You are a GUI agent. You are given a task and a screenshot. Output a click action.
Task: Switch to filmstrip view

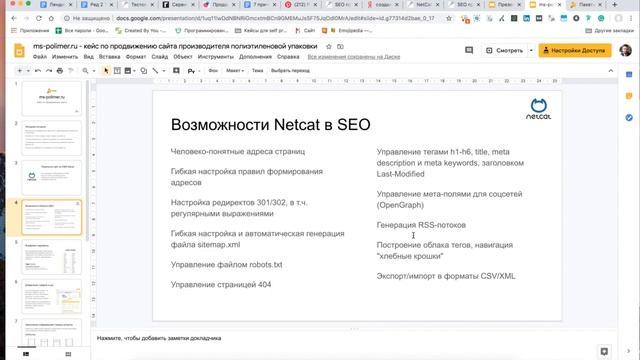pyautogui.click(x=26, y=354)
